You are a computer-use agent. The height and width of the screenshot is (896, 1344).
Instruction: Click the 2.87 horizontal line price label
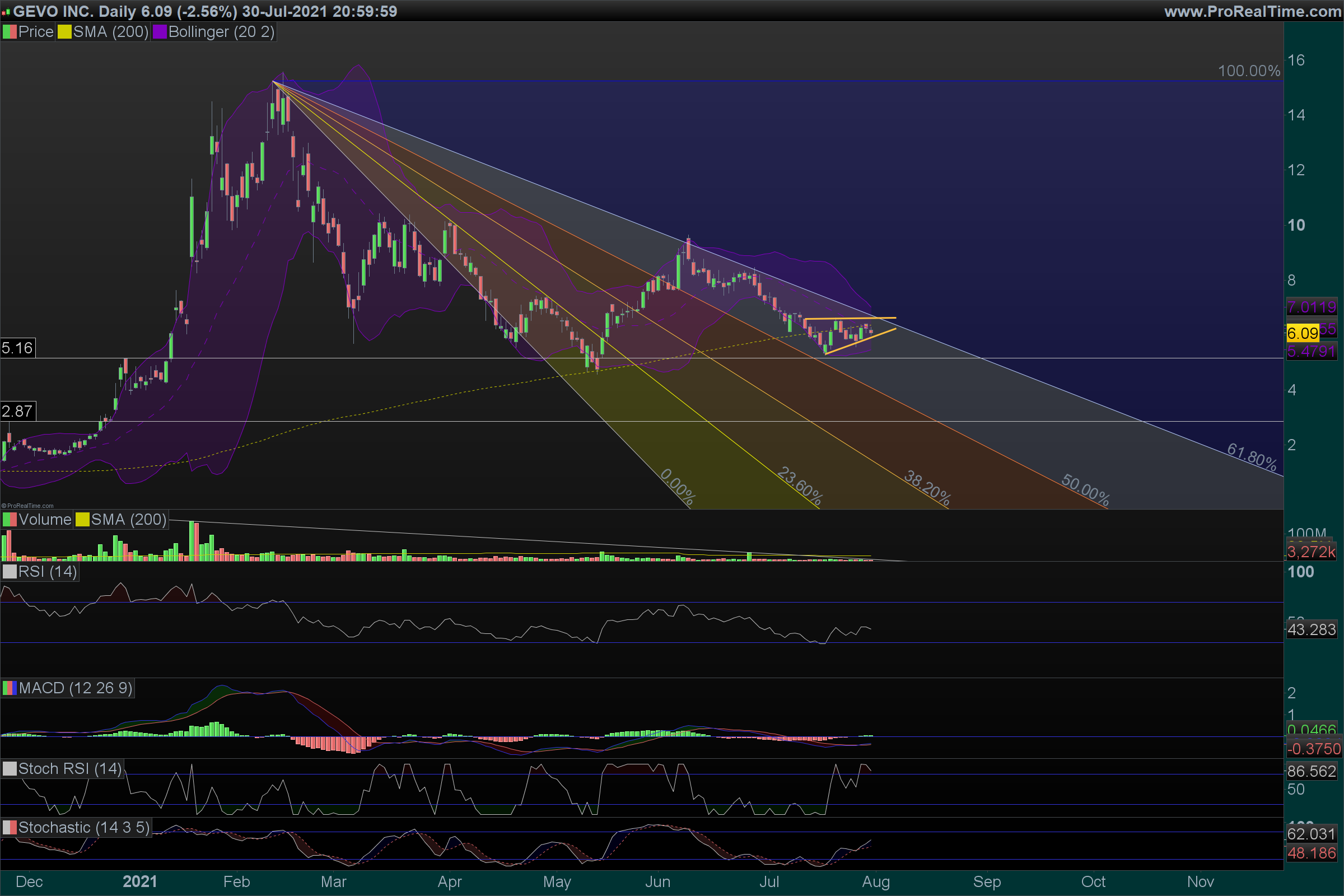[18, 412]
